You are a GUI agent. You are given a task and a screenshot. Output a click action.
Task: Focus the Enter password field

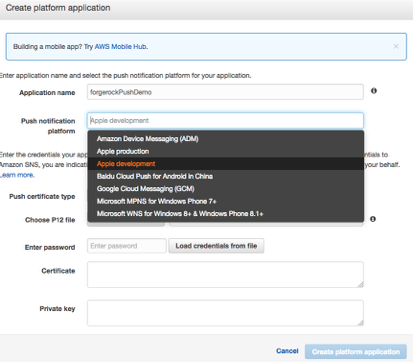click(x=127, y=246)
